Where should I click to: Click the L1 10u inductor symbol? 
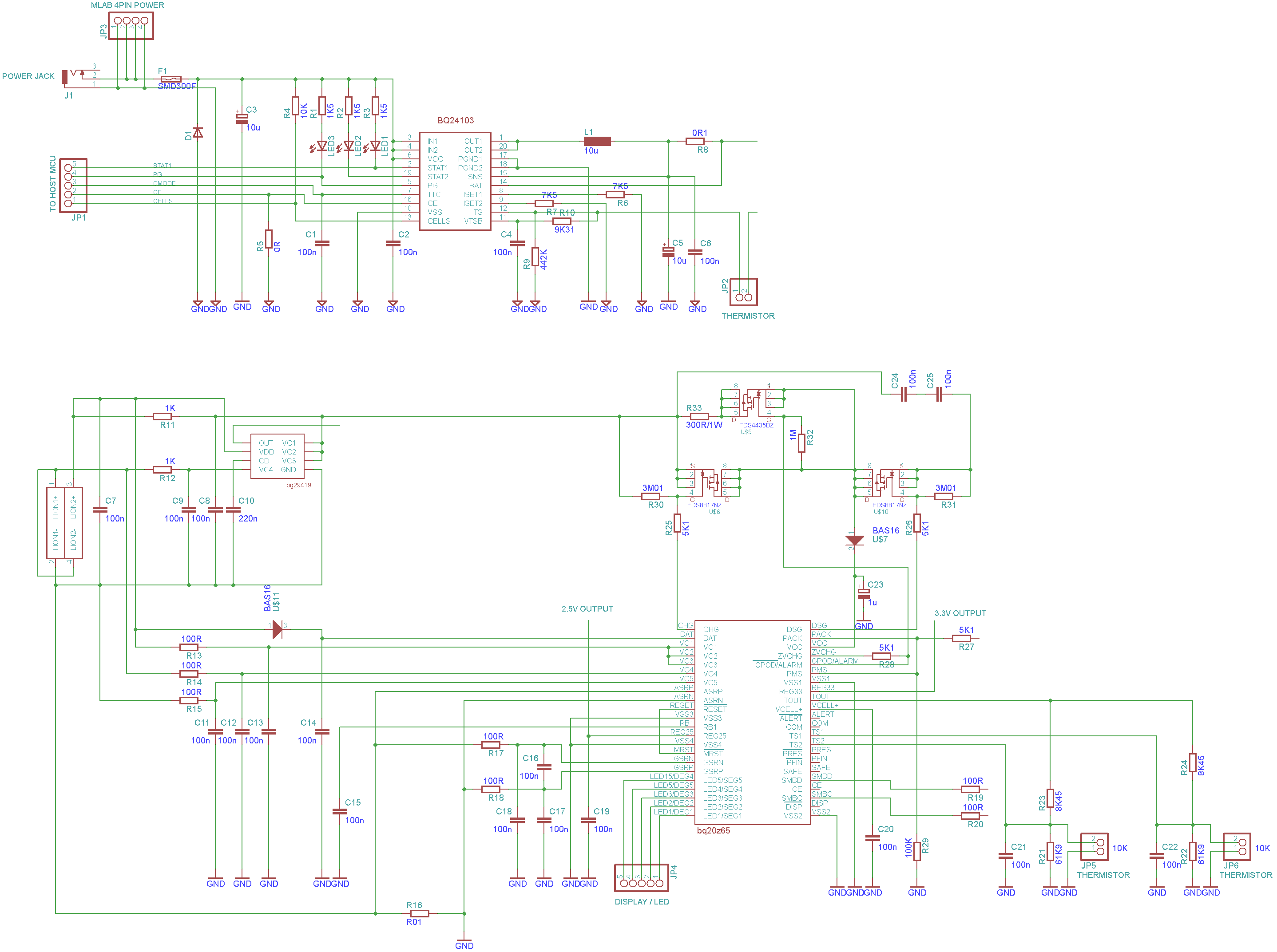tap(597, 141)
